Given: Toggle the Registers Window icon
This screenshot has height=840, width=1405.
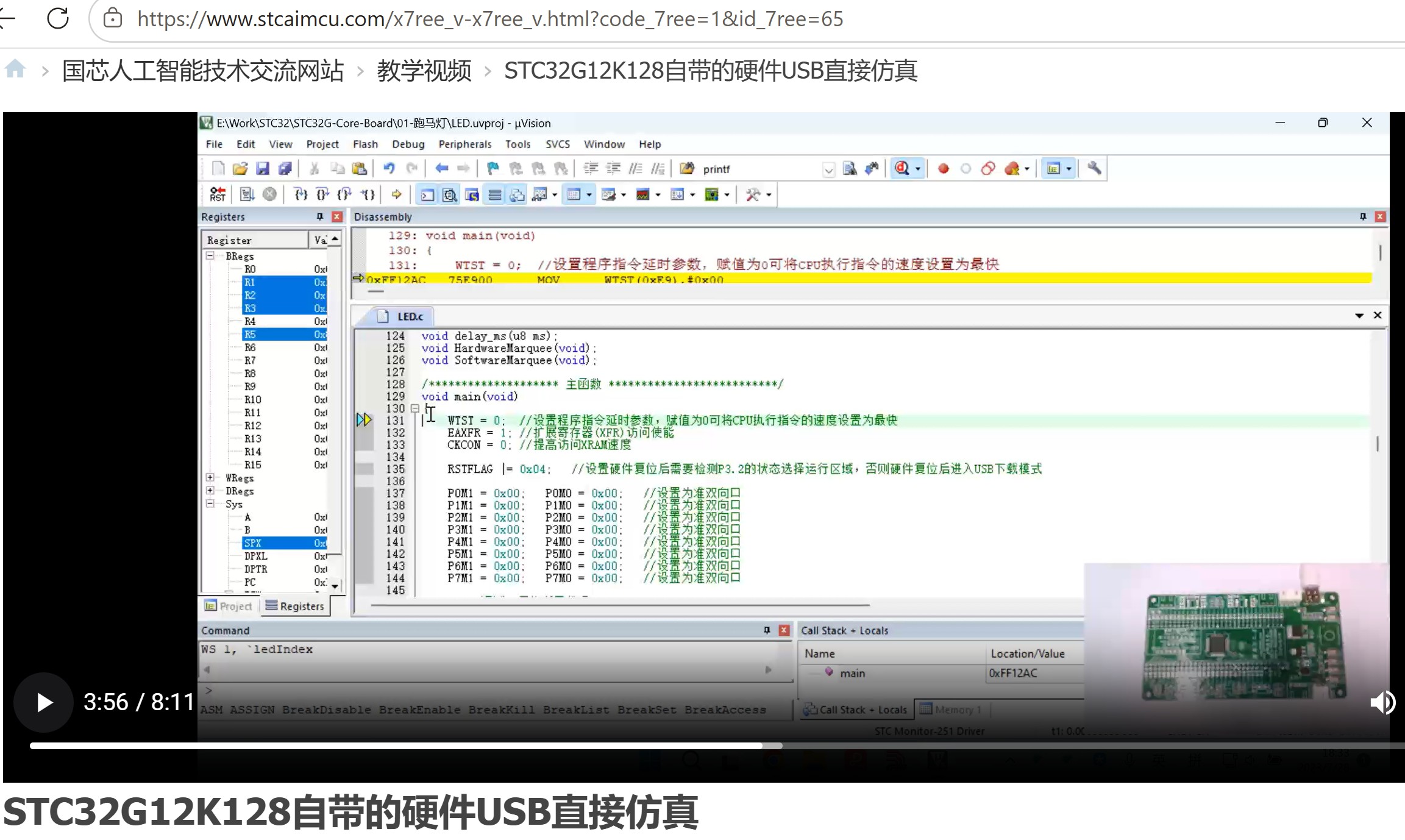Looking at the screenshot, I should pos(495,195).
